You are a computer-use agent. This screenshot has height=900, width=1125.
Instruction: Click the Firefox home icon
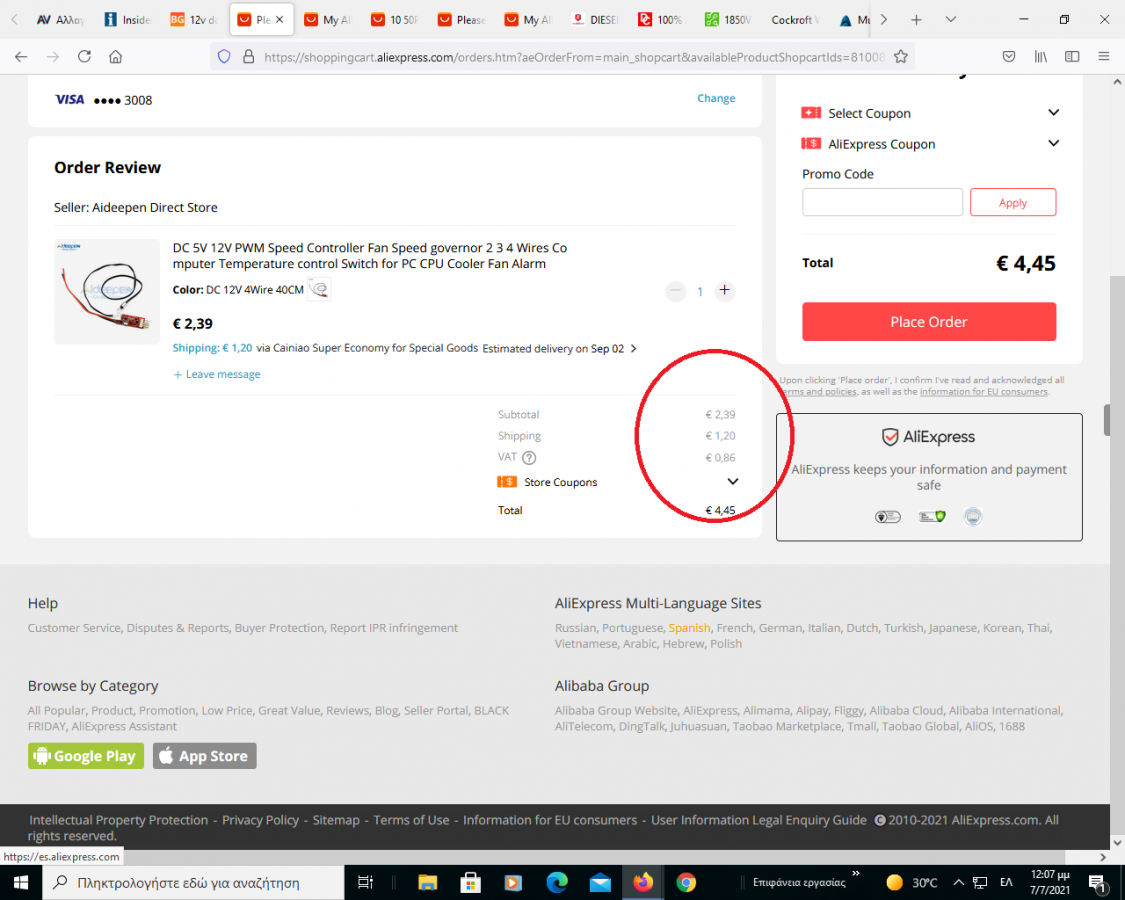(116, 57)
